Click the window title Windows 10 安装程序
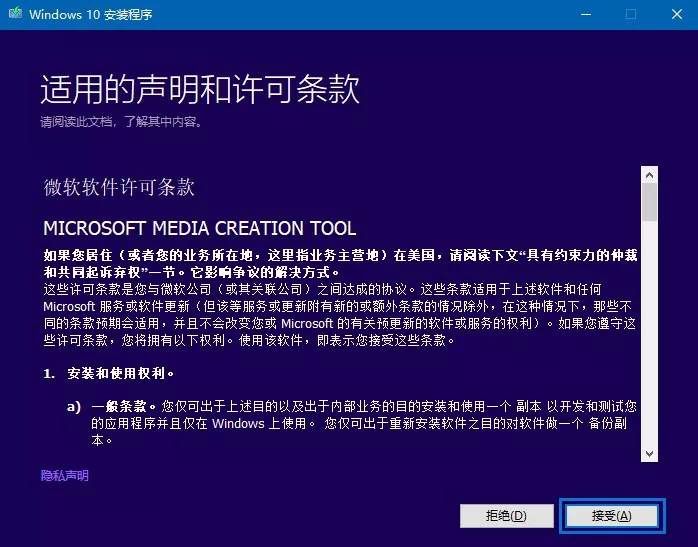The image size is (698, 547). [91, 14]
